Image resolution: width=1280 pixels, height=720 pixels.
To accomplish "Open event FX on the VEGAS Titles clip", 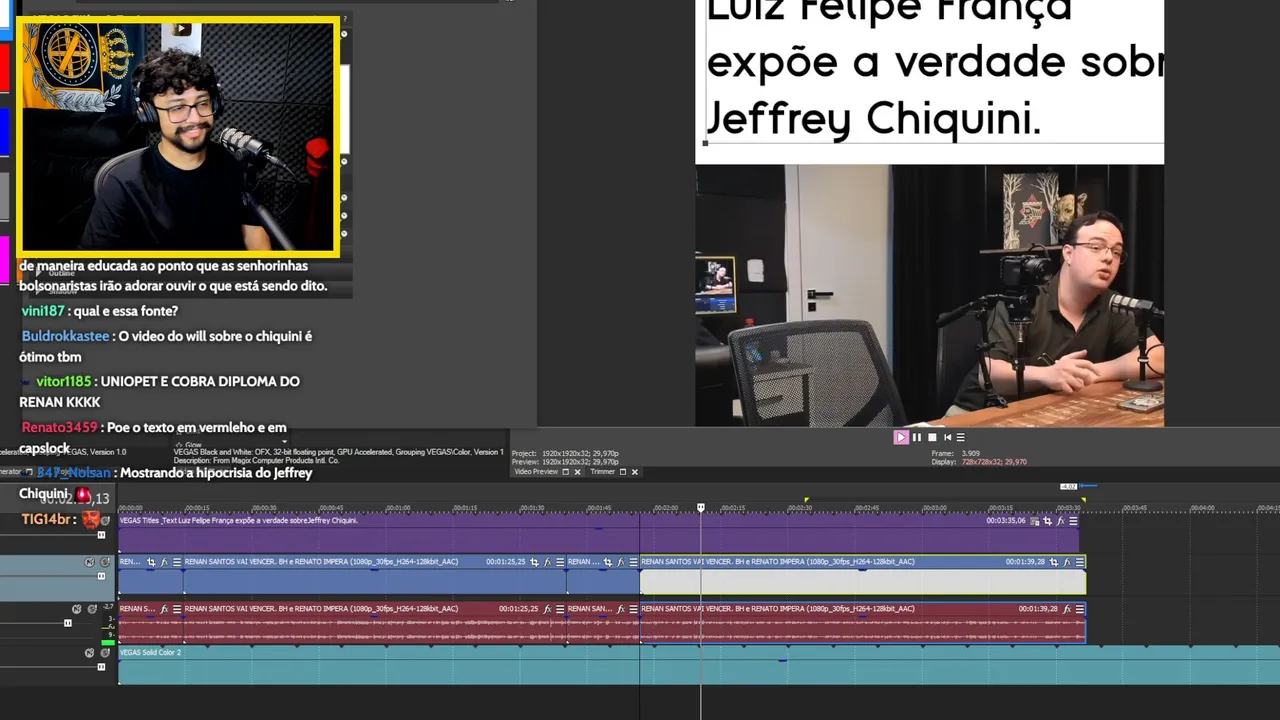I will (1061, 521).
